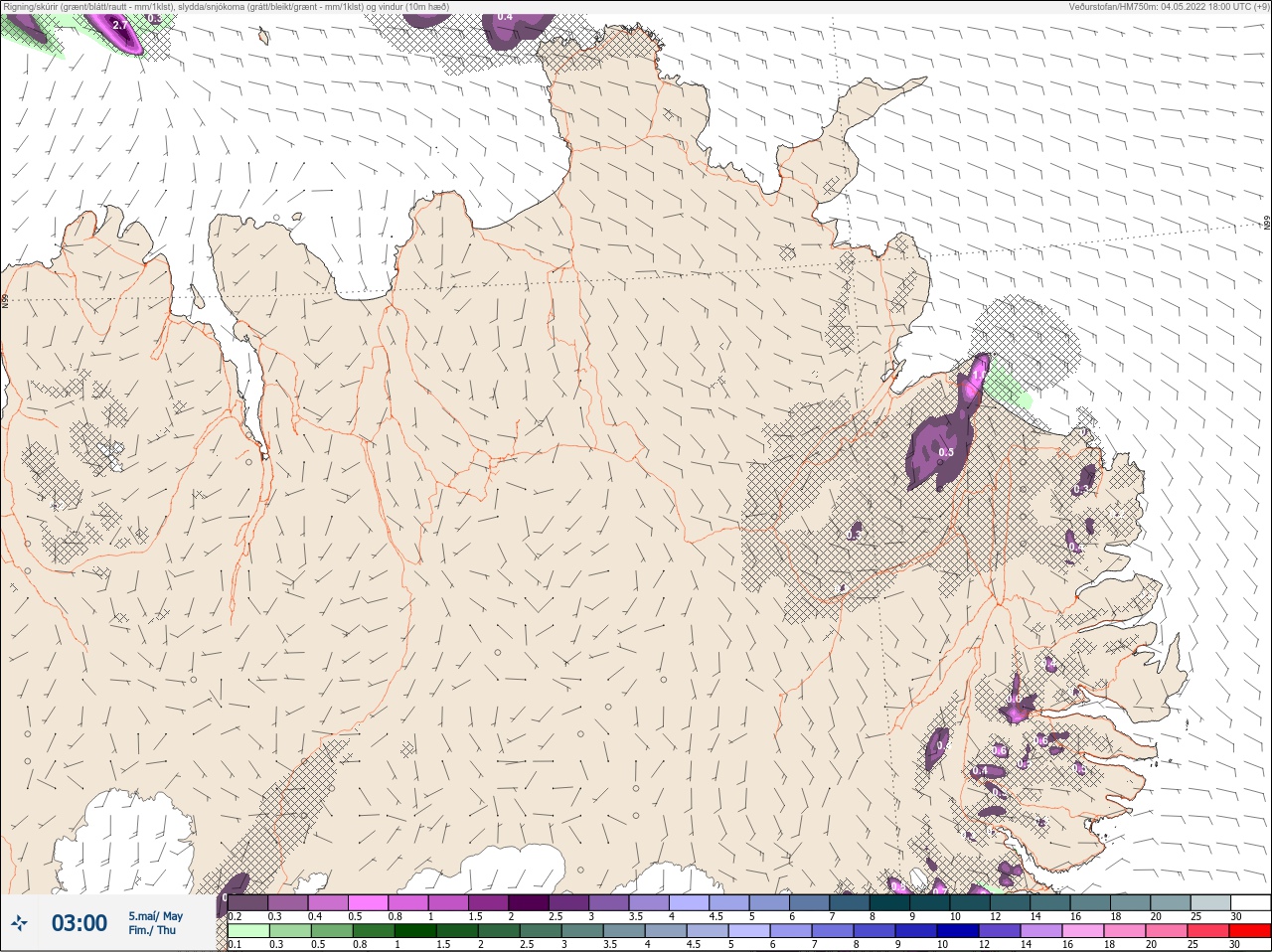This screenshot has height=952, width=1272.
Task: Click the 03:00 forecast time label
Action: pyautogui.click(x=79, y=923)
